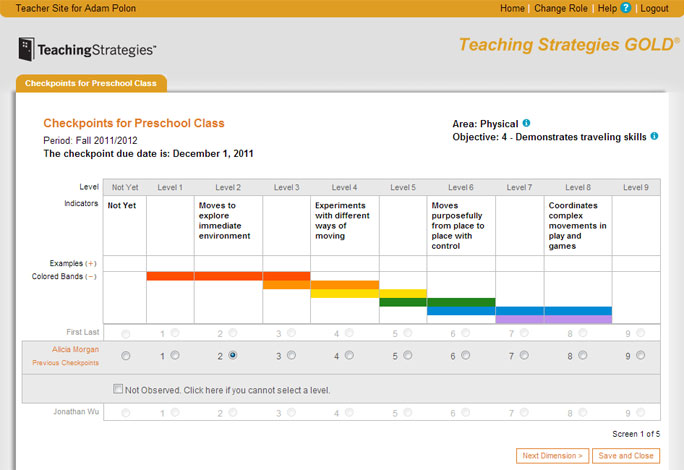Screen dimensions: 684x470
Task: Click the Help link in top navigation
Action: [x=607, y=8]
